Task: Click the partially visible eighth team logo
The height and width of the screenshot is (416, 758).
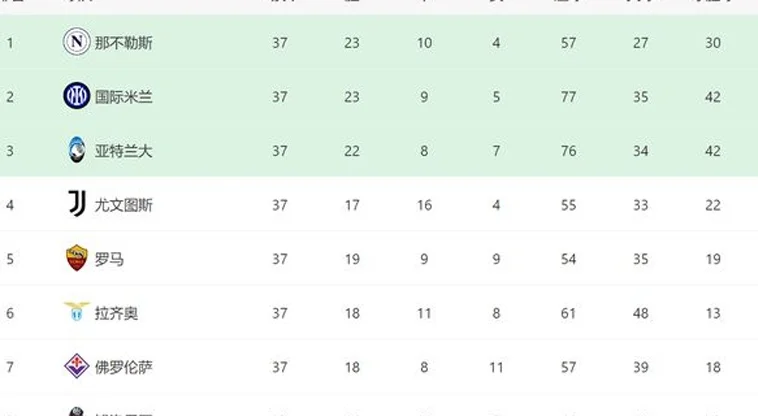Action: [x=76, y=411]
